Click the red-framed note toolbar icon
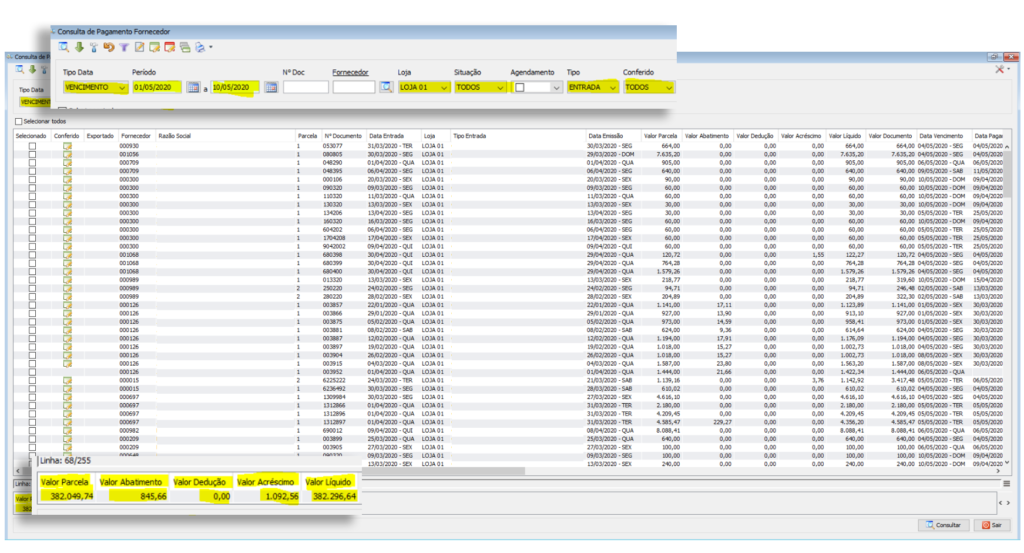1024x553 pixels. (x=170, y=47)
